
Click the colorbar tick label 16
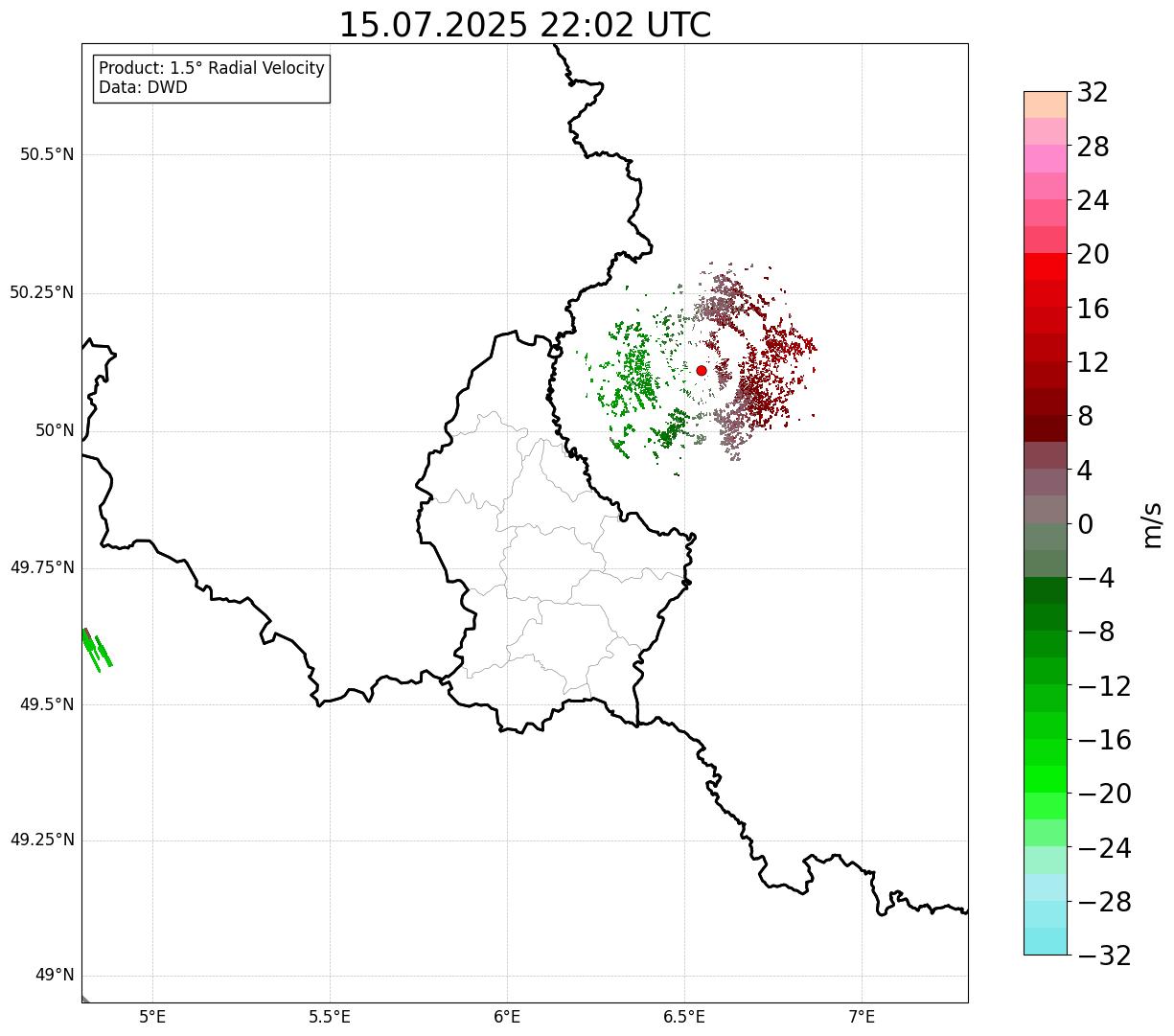1093,309
